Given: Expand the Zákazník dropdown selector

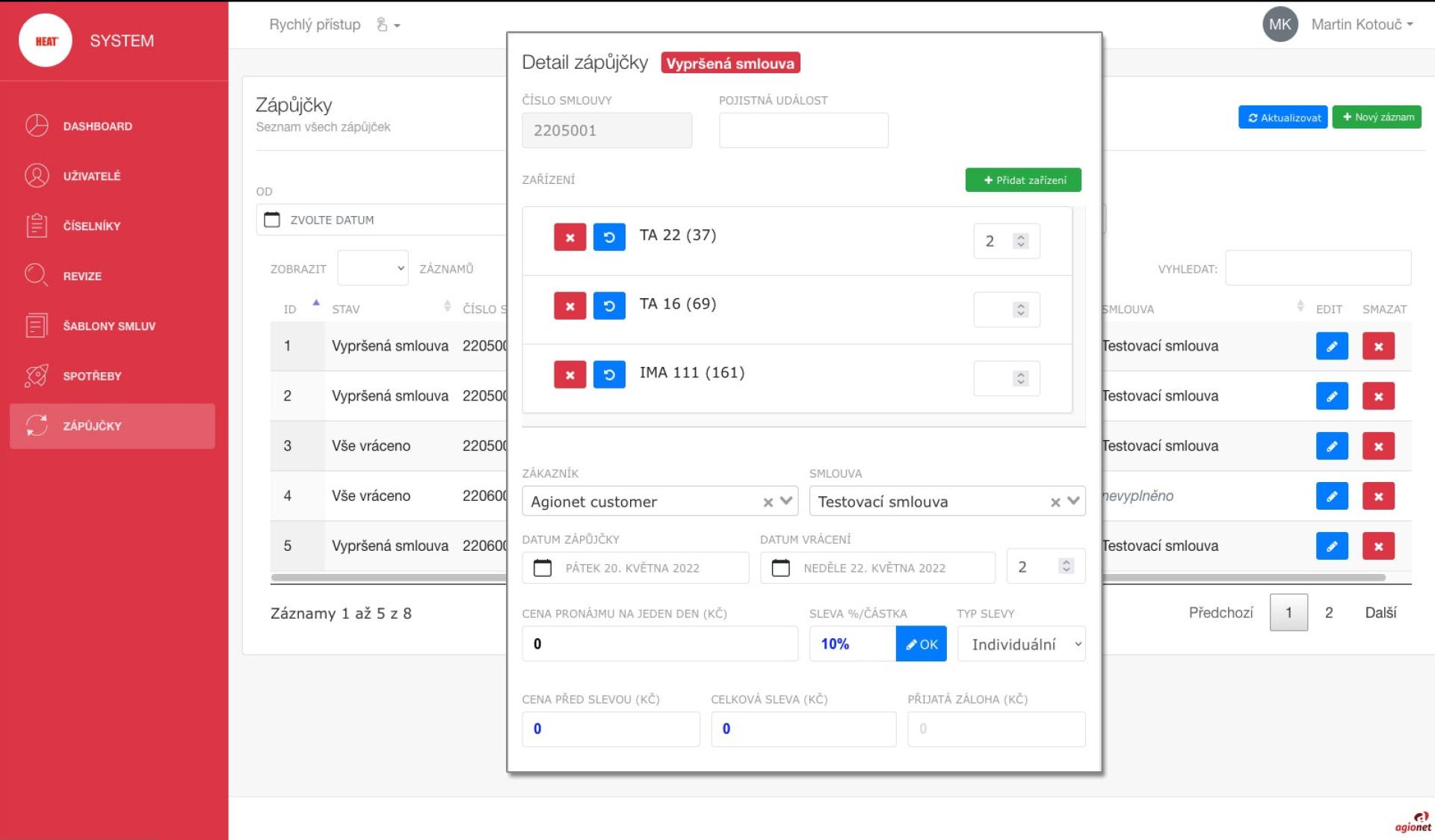Looking at the screenshot, I should pos(787,501).
